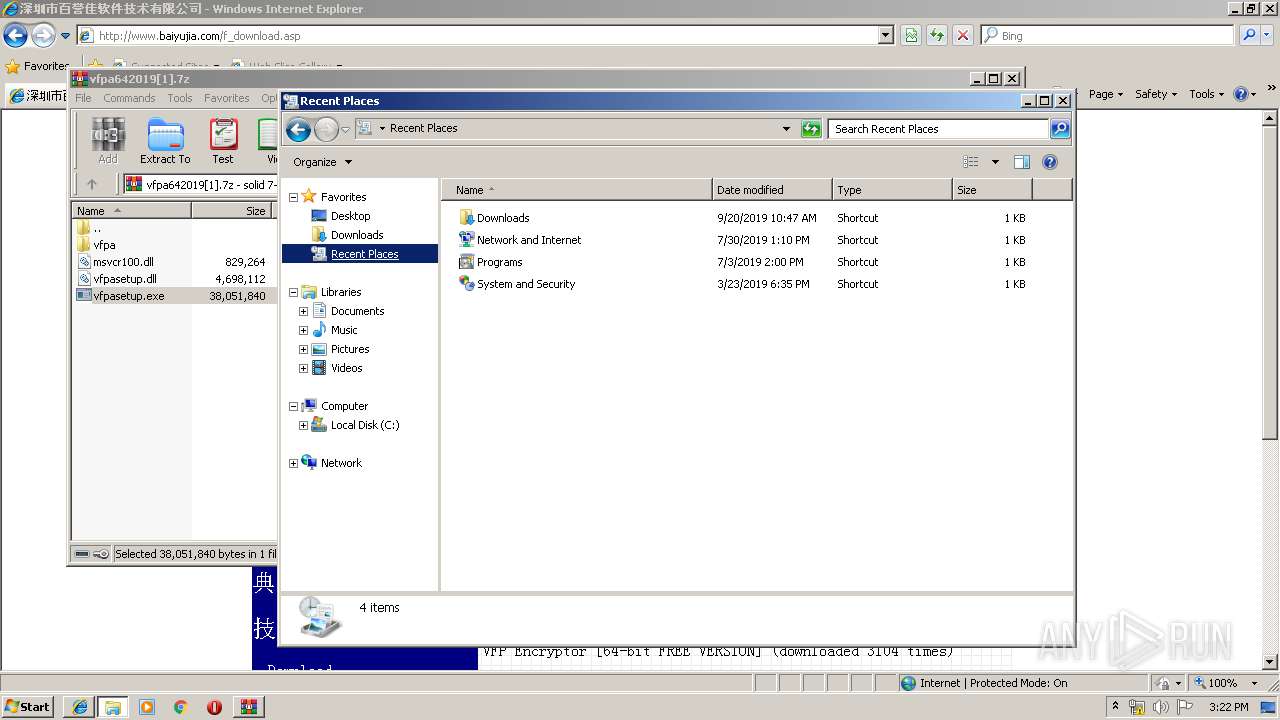The image size is (1280, 720).
Task: Click the Size column header in Explorer
Action: 992,190
